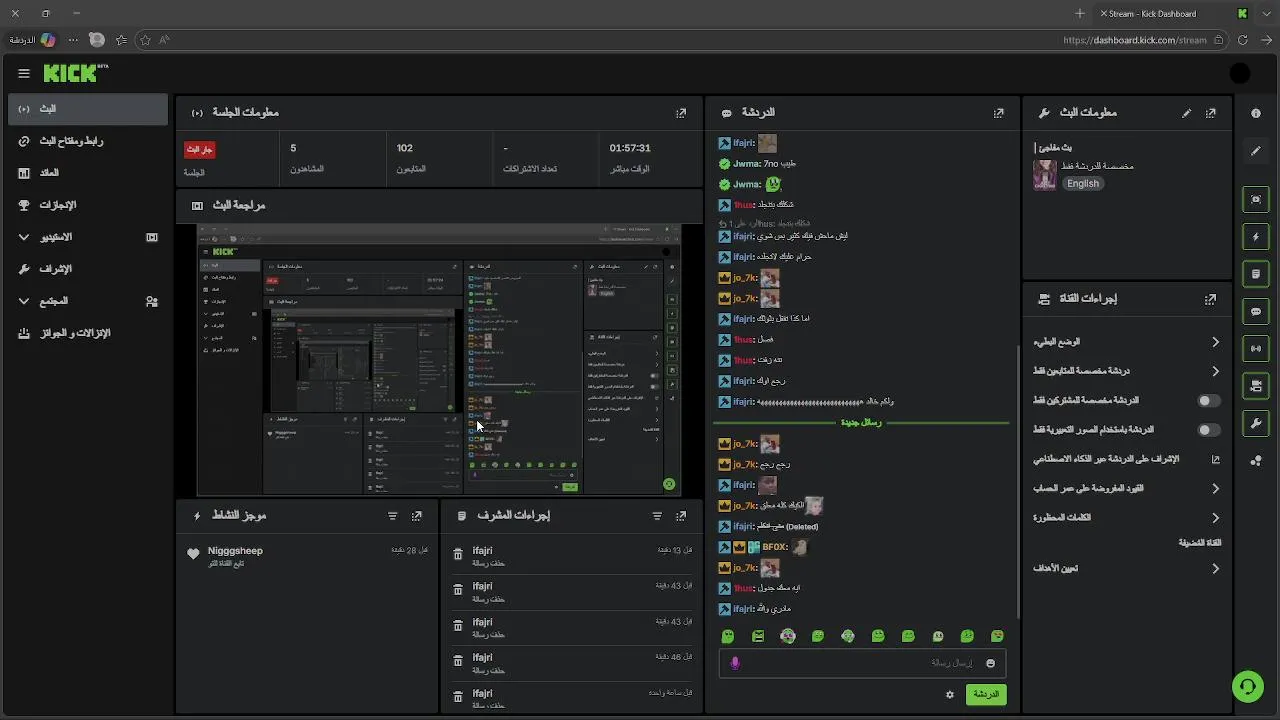Filter the activity feed (موجز النشاط) list
The image size is (1280, 720).
click(392, 516)
